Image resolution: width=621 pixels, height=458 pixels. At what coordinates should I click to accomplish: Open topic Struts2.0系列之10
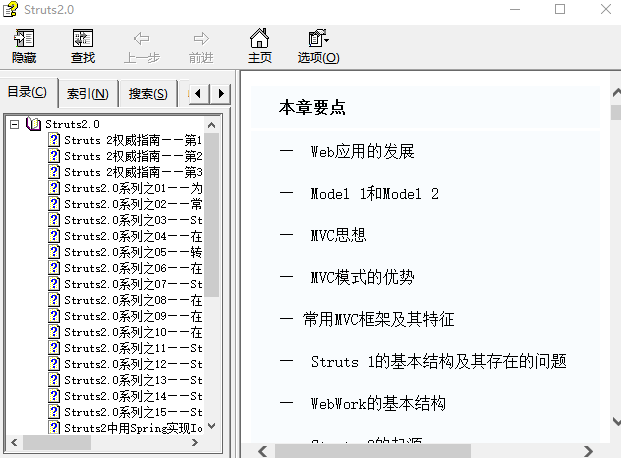[132, 332]
